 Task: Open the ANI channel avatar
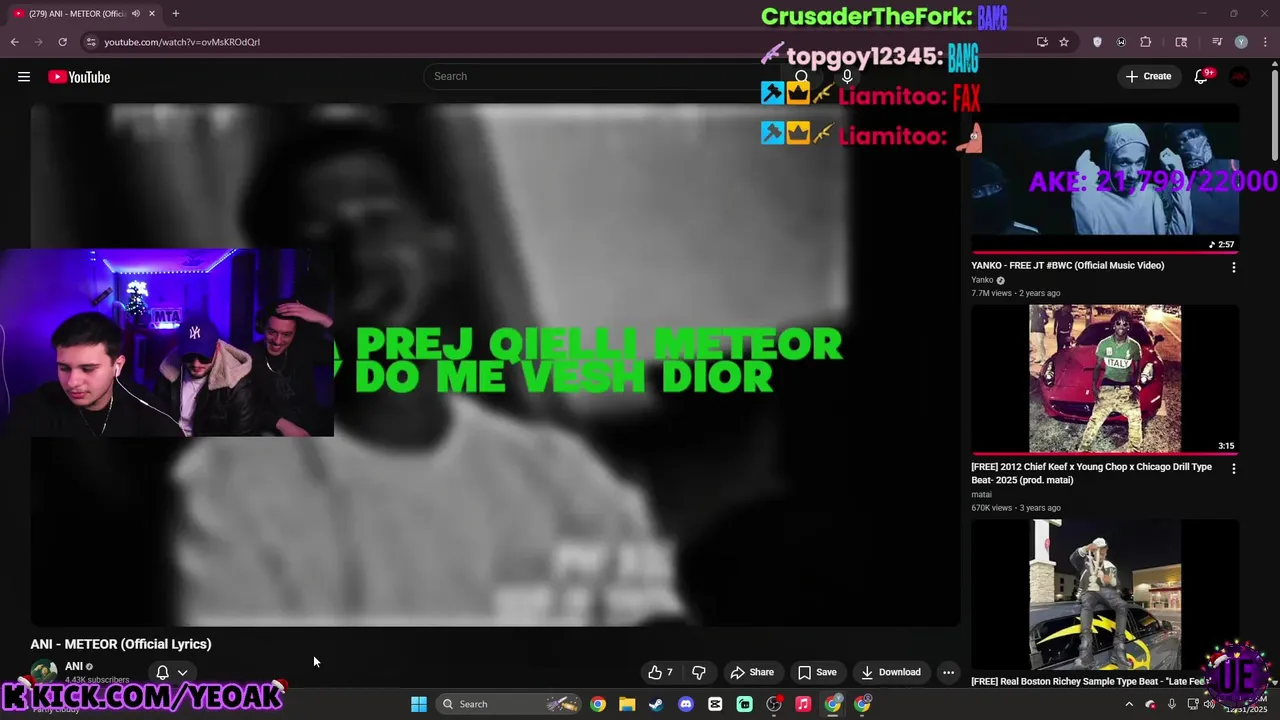pyautogui.click(x=44, y=672)
